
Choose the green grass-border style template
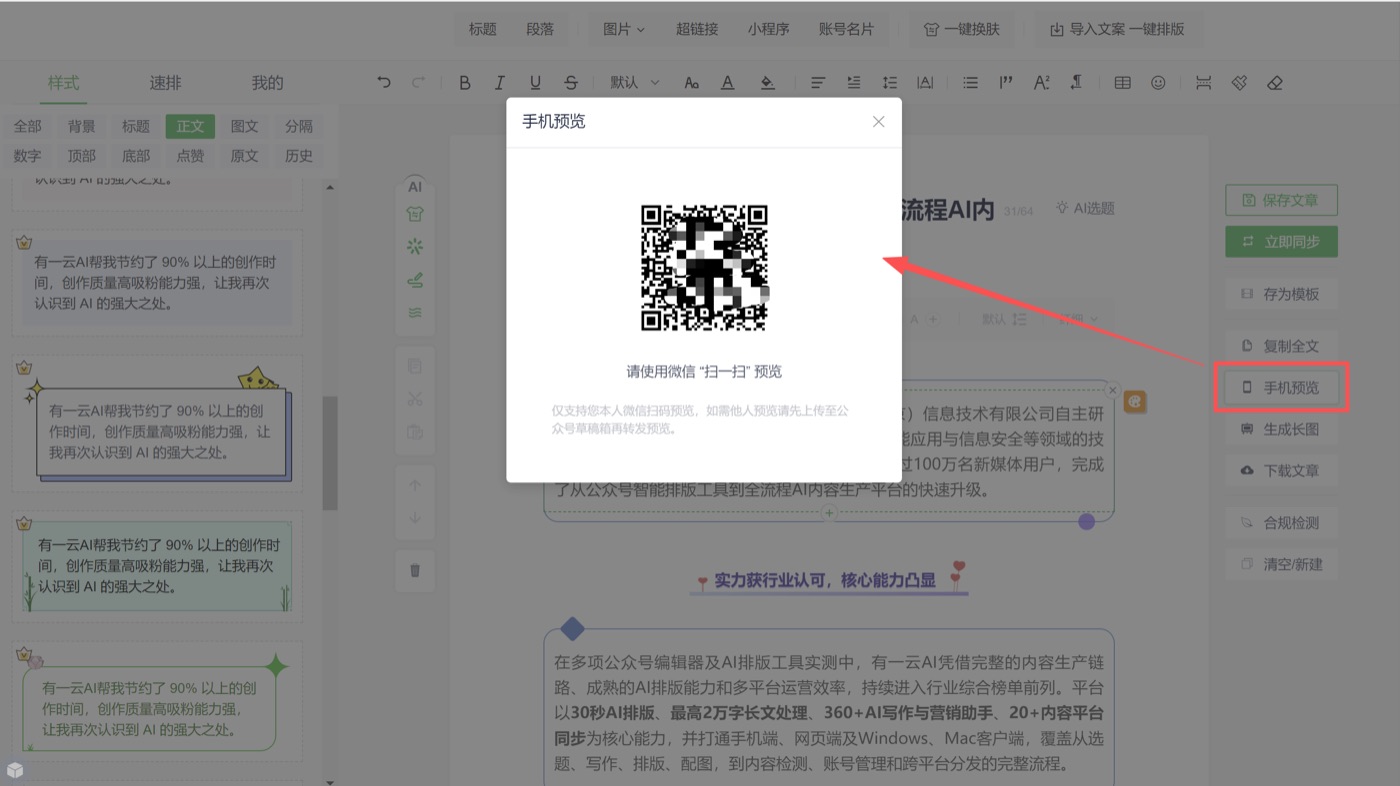pyautogui.click(x=157, y=566)
